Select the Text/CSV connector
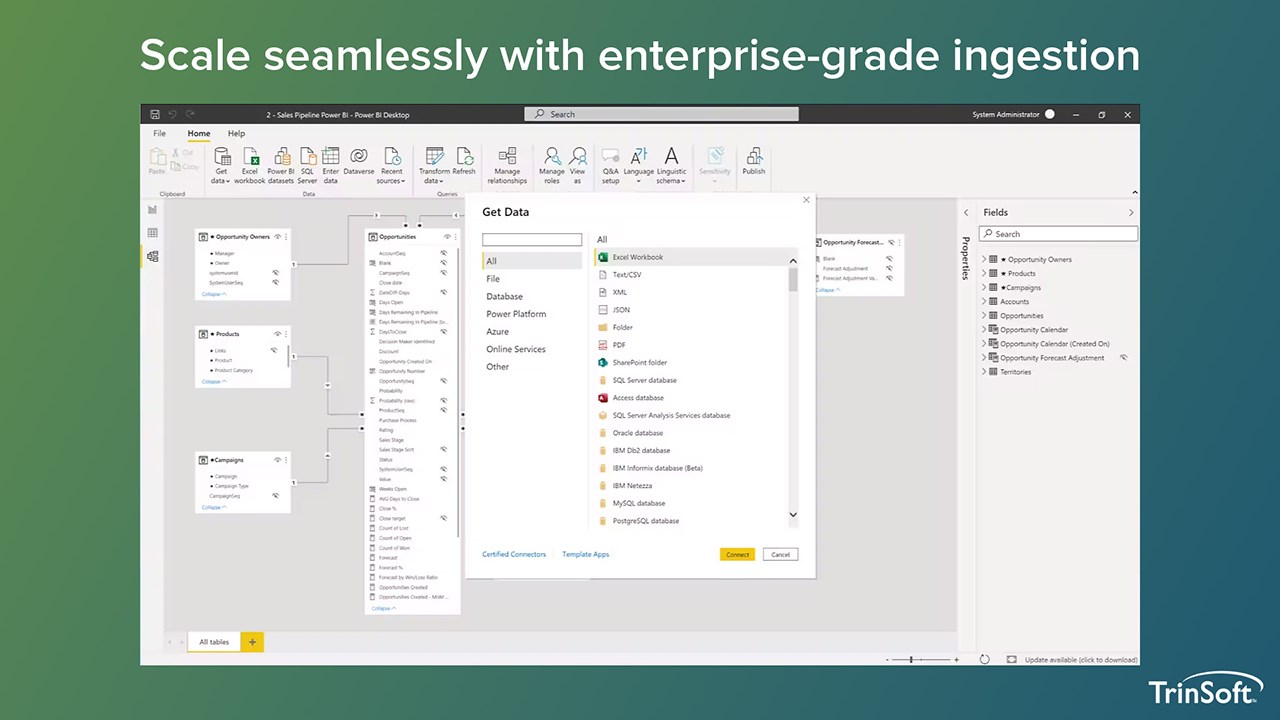This screenshot has height=720, width=1280. tap(627, 275)
